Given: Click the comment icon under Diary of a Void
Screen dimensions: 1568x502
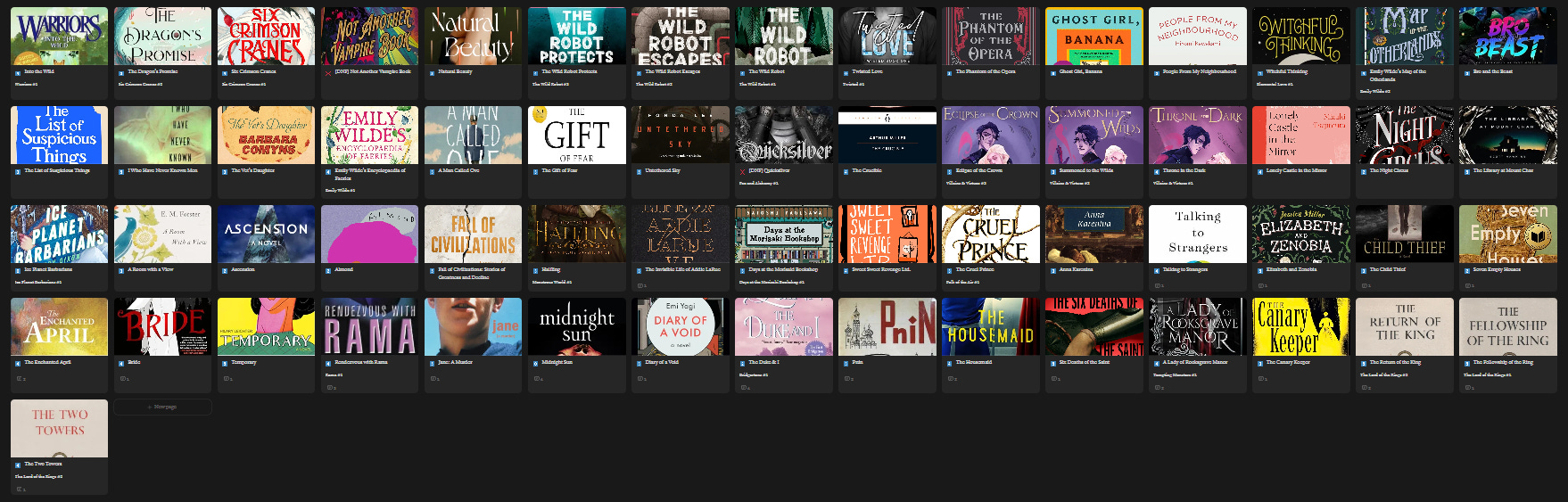Looking at the screenshot, I should pos(641,379).
